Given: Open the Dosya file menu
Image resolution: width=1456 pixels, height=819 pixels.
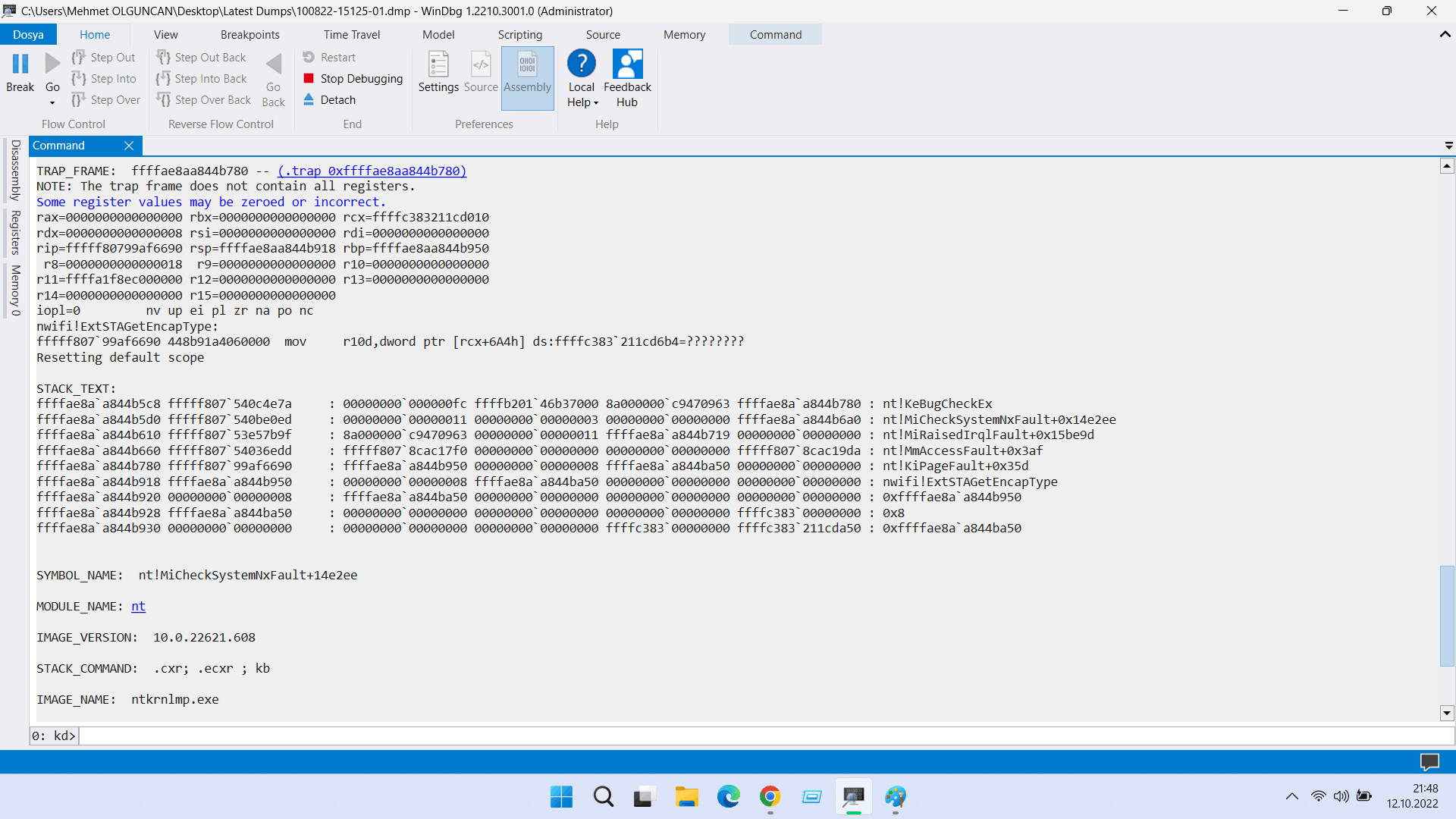Looking at the screenshot, I should click(x=28, y=34).
